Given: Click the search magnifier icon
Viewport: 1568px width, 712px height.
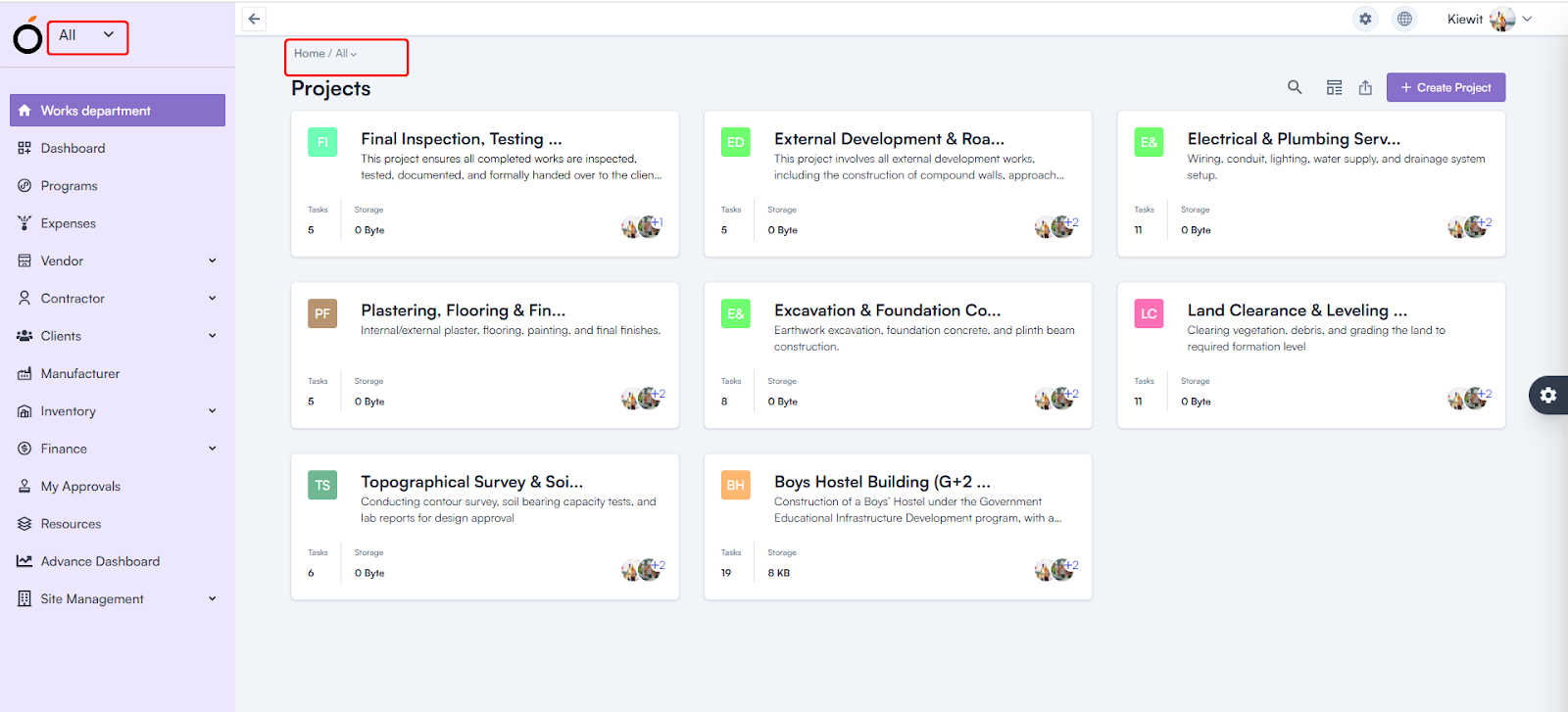Looking at the screenshot, I should pos(1295,87).
